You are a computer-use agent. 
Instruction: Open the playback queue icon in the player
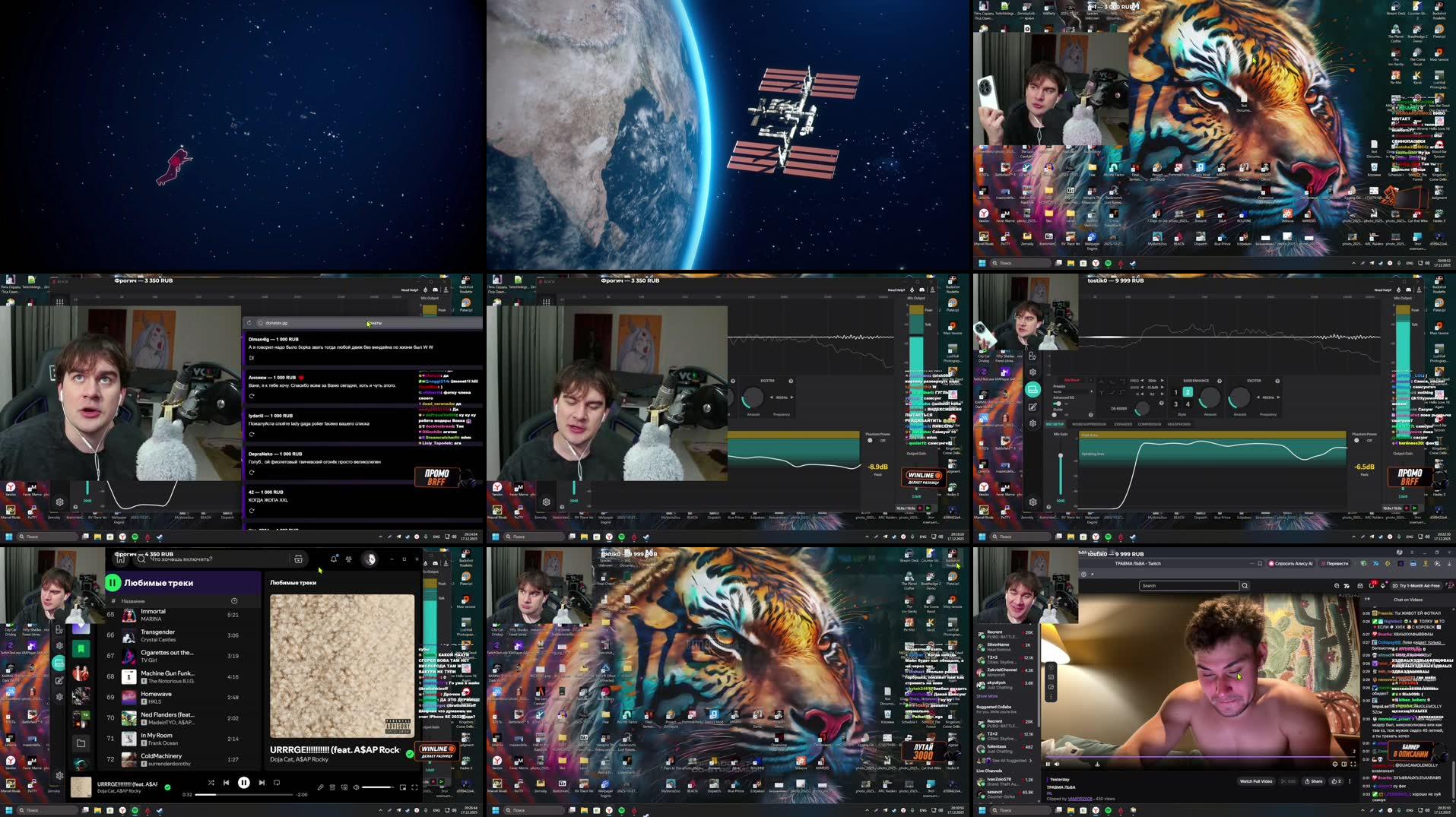[333, 787]
